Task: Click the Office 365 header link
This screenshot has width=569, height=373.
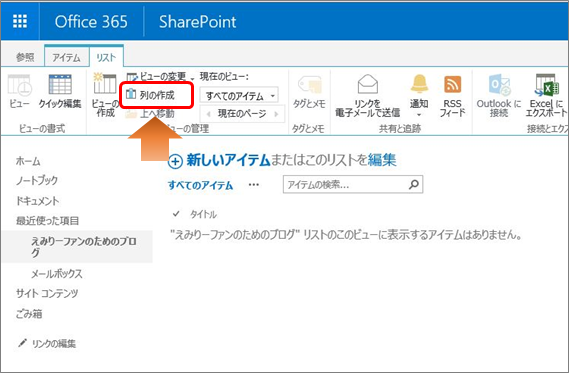Action: 91,21
